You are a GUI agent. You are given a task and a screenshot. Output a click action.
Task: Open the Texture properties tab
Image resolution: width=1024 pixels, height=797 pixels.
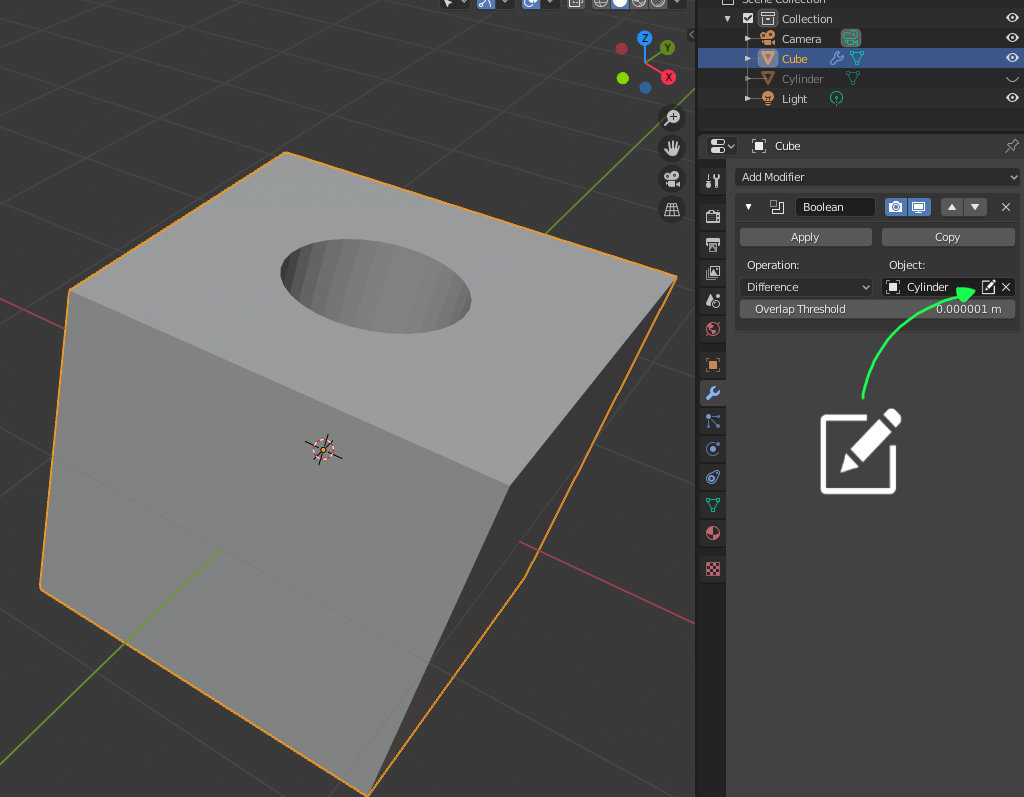pos(712,569)
